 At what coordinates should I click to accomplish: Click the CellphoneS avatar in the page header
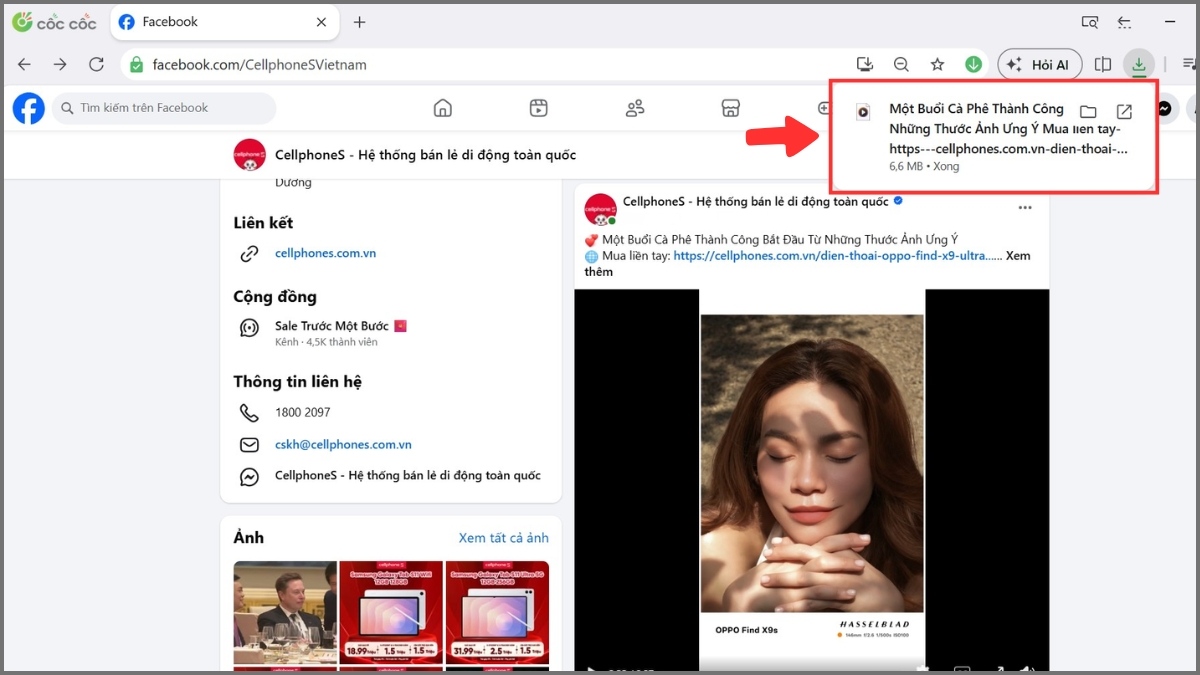249,155
